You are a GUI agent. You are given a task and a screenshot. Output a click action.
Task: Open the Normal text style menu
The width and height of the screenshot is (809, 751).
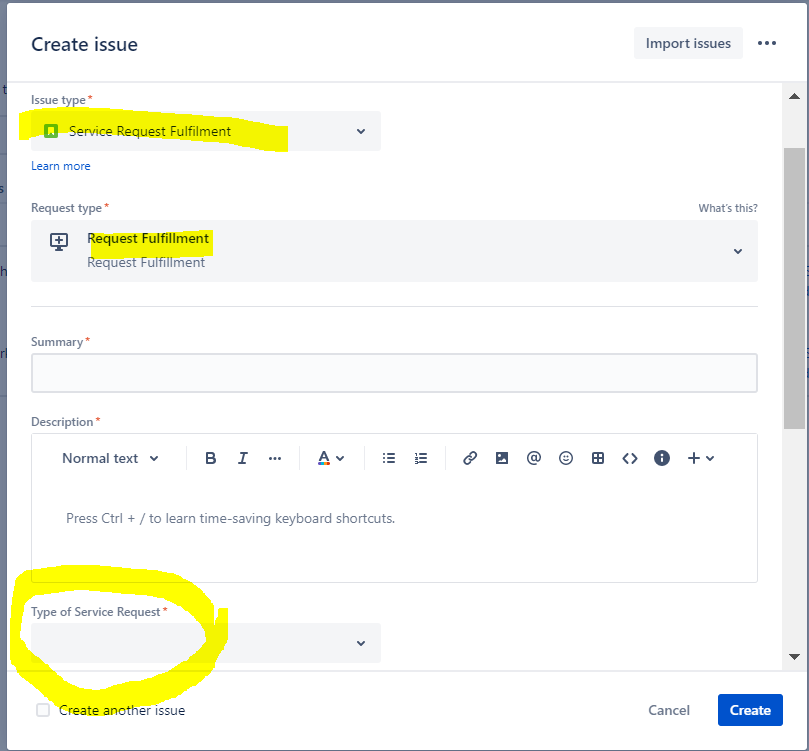[x=110, y=458]
